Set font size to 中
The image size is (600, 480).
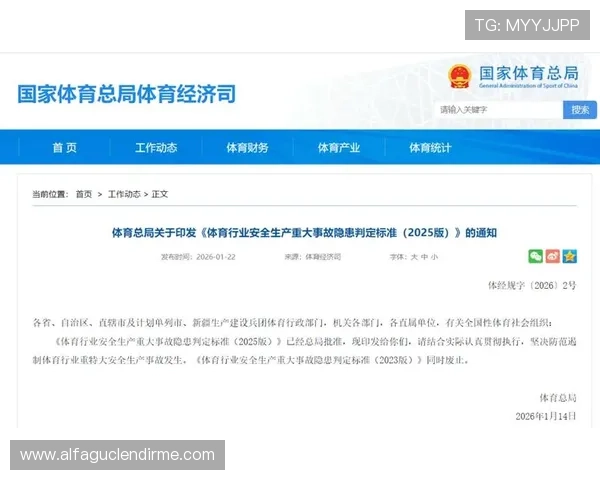tap(424, 257)
